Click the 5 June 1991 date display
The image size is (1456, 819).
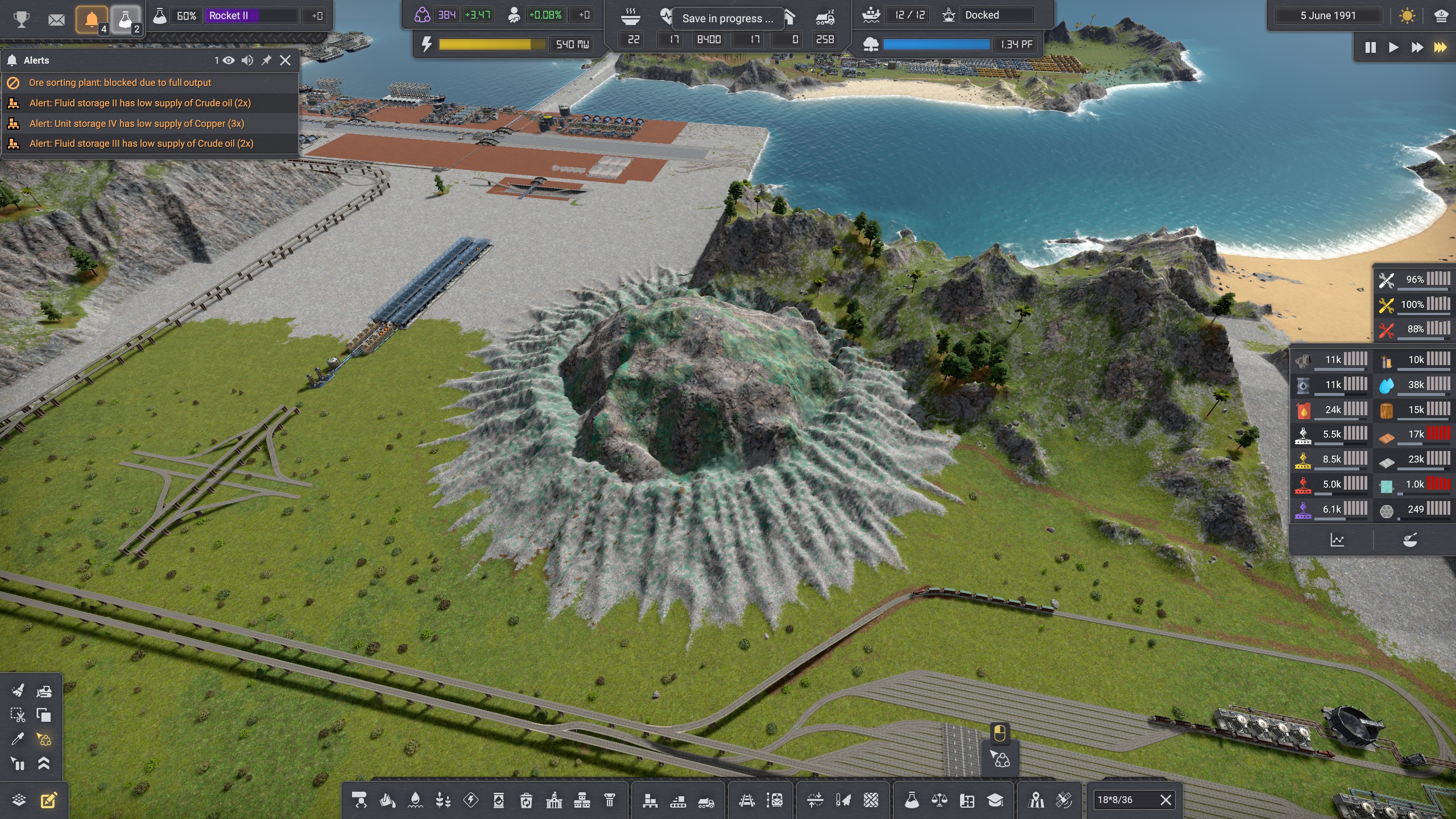tap(1328, 16)
